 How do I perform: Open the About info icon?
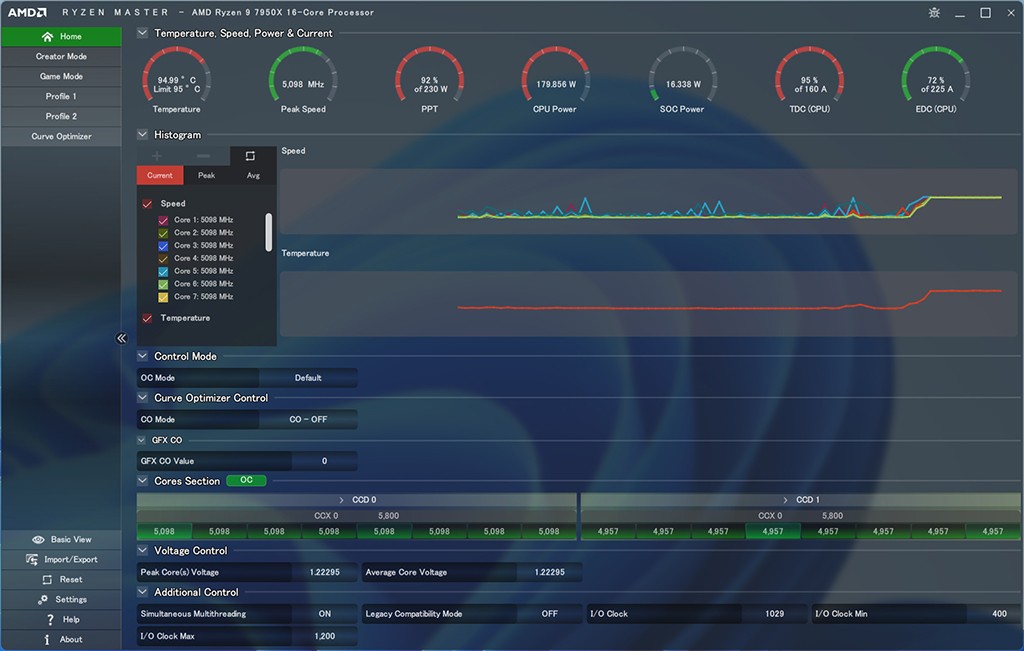coord(47,640)
